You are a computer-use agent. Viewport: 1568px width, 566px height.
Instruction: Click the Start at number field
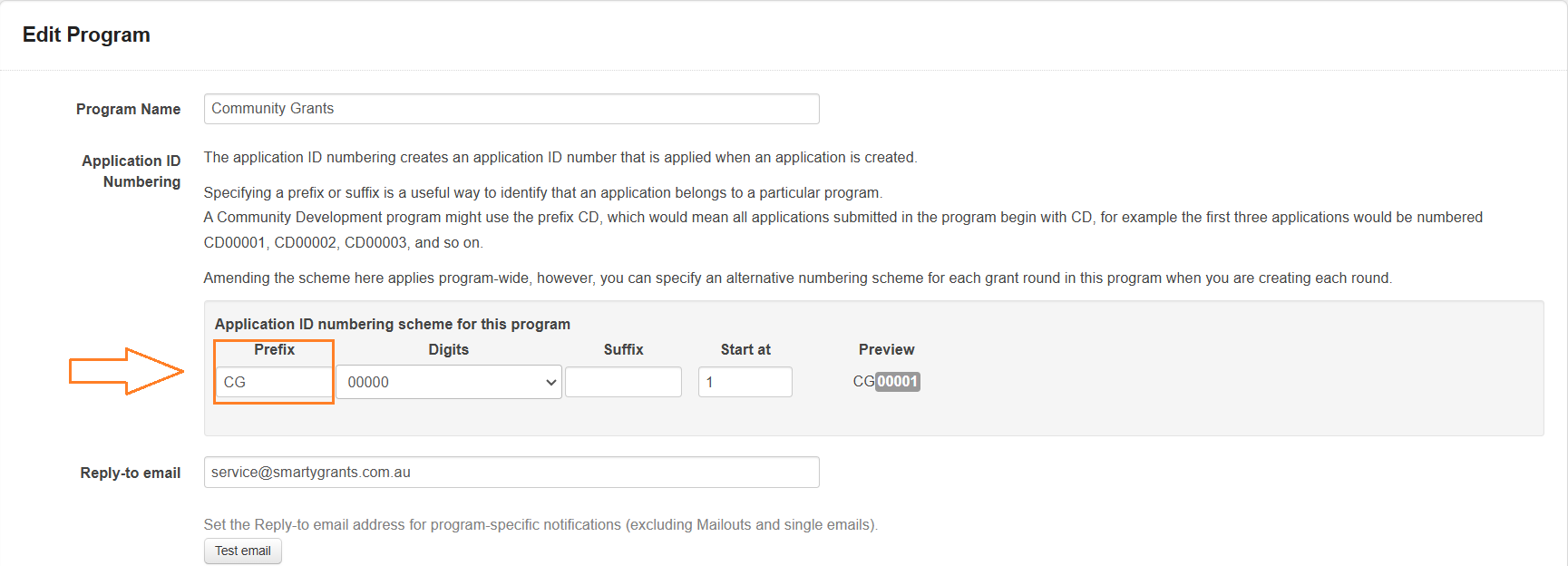(x=745, y=383)
